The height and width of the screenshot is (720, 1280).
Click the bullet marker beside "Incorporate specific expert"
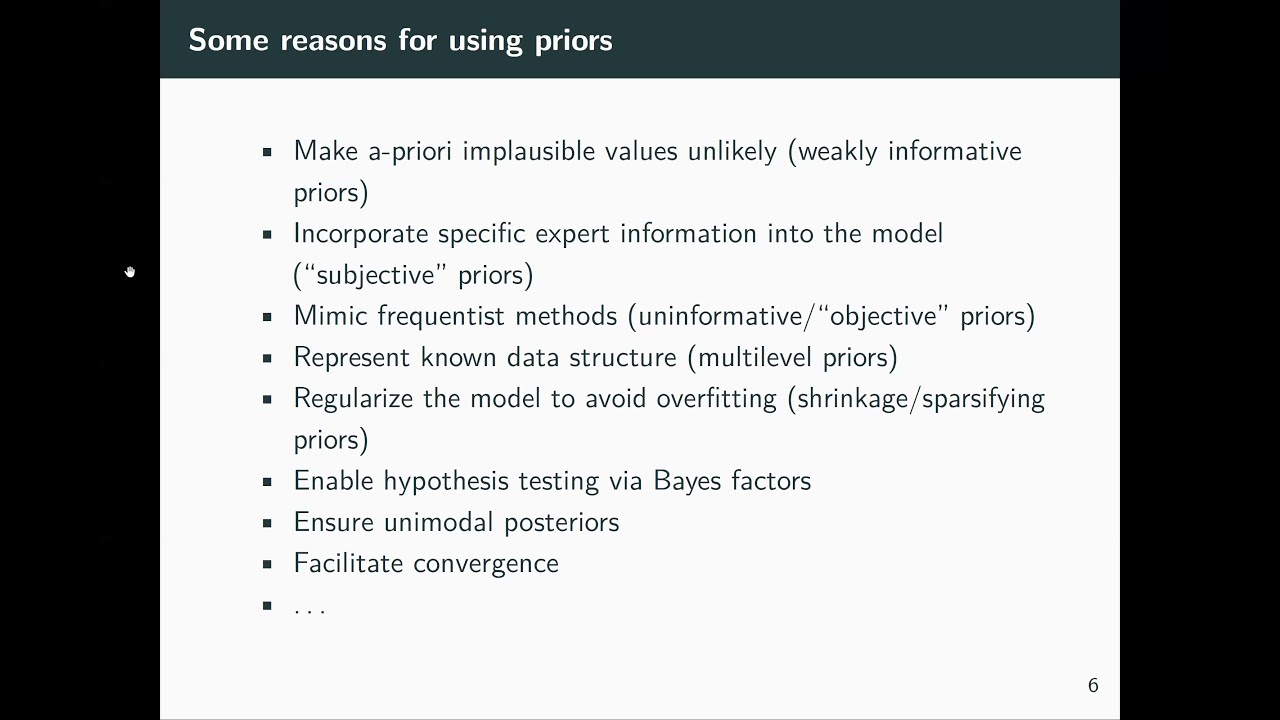click(267, 234)
